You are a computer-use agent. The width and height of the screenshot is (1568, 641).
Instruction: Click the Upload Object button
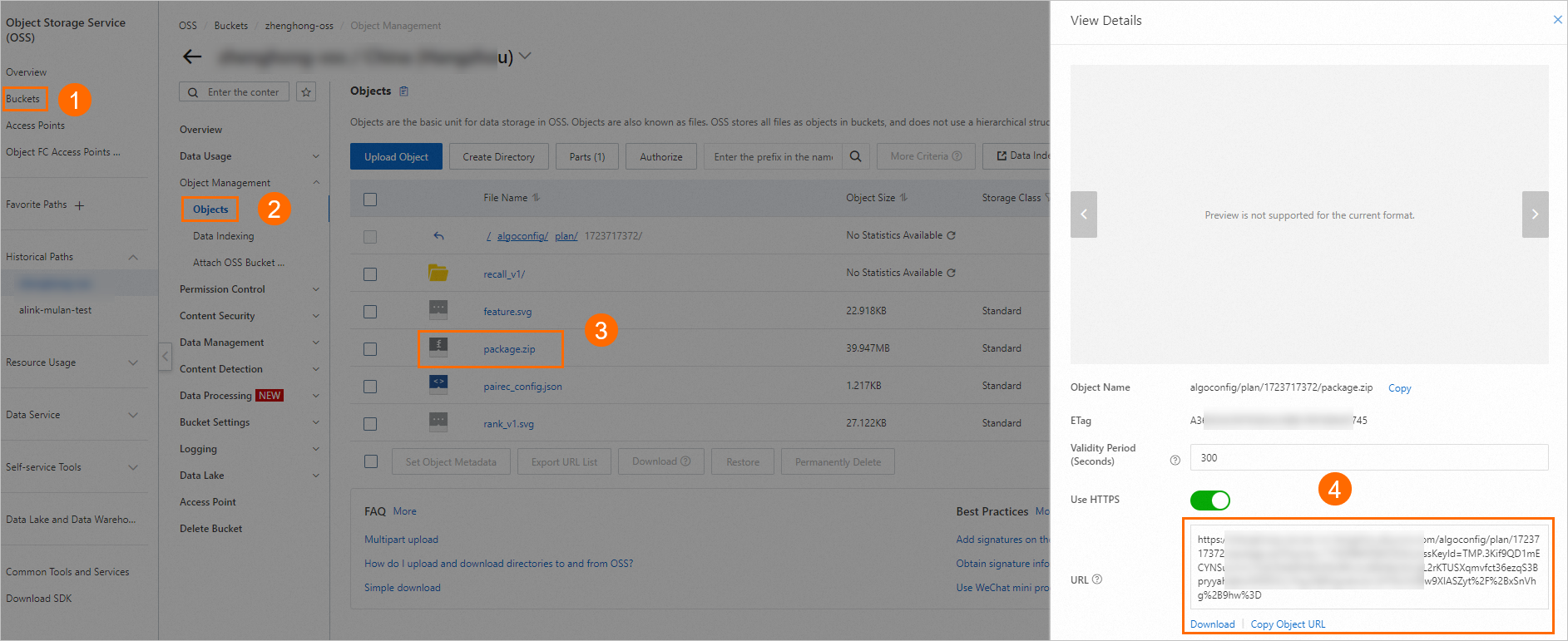point(396,156)
